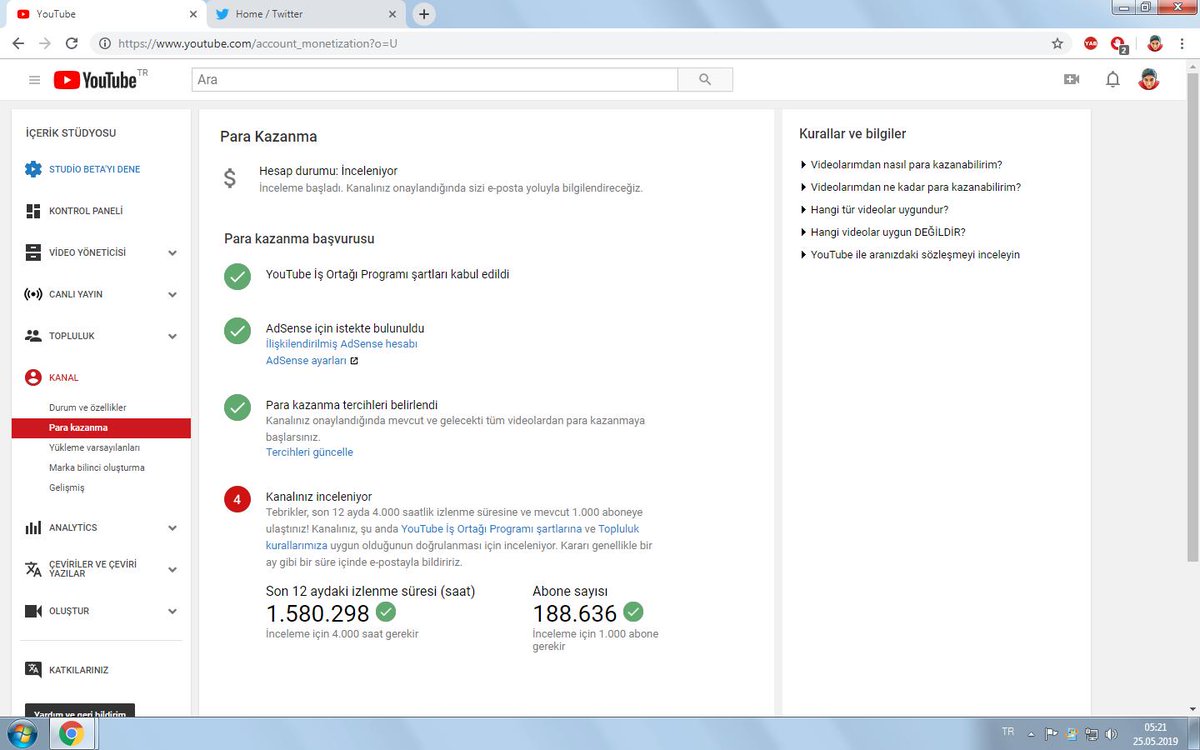Click the Oluştur camera icon

click(33, 611)
